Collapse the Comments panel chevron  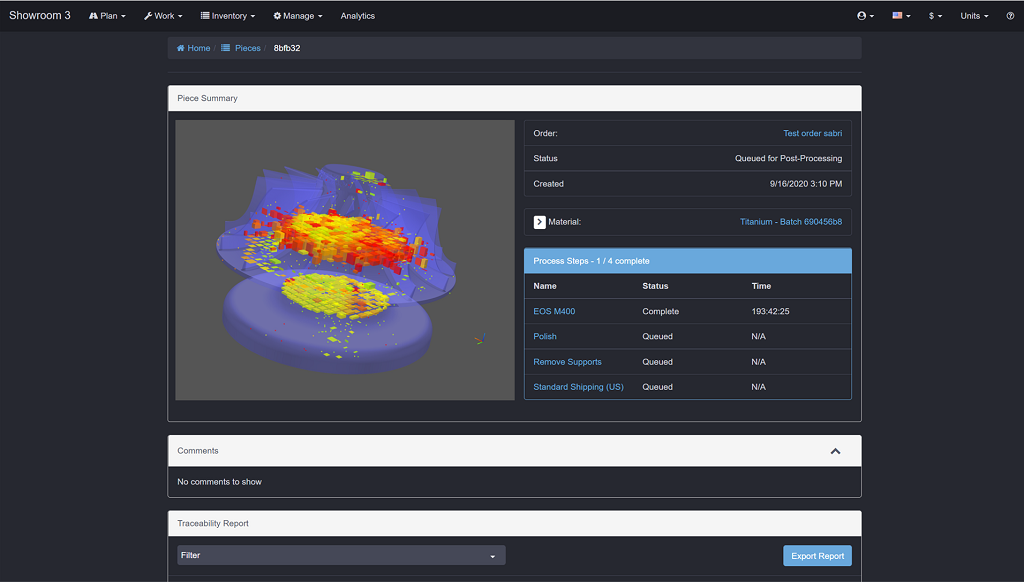click(835, 451)
